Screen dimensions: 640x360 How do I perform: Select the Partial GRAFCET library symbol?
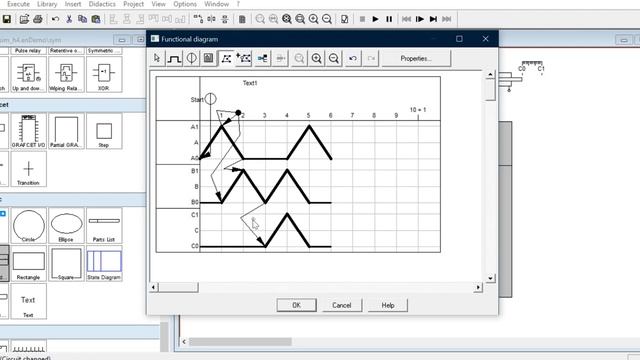click(66, 131)
